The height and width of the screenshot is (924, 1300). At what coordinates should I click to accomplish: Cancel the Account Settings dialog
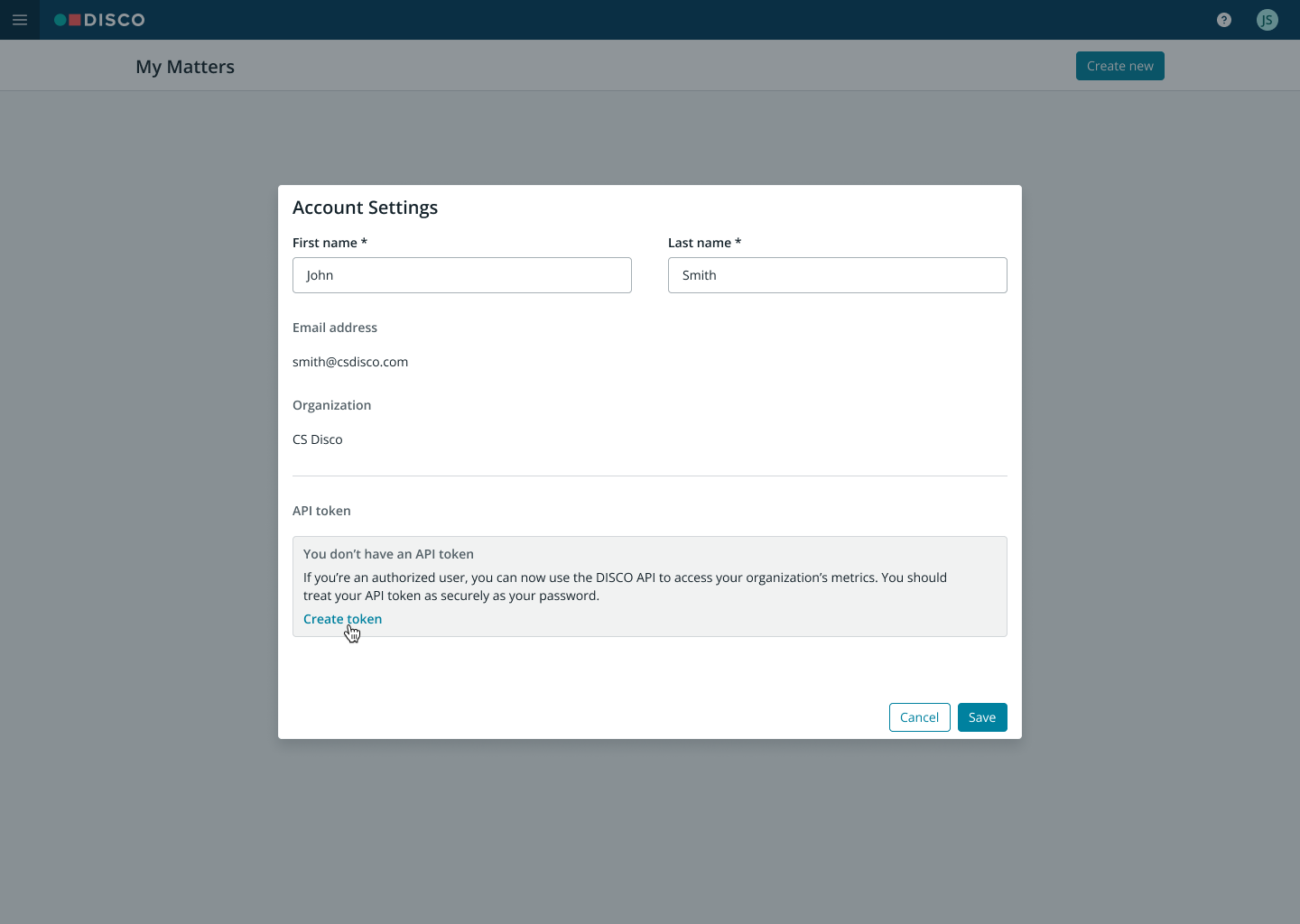920,717
